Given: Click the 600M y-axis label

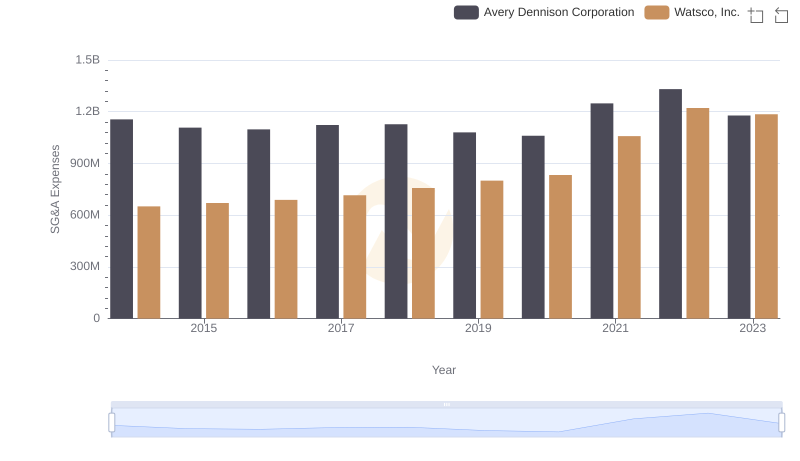Looking at the screenshot, I should coord(85,215).
